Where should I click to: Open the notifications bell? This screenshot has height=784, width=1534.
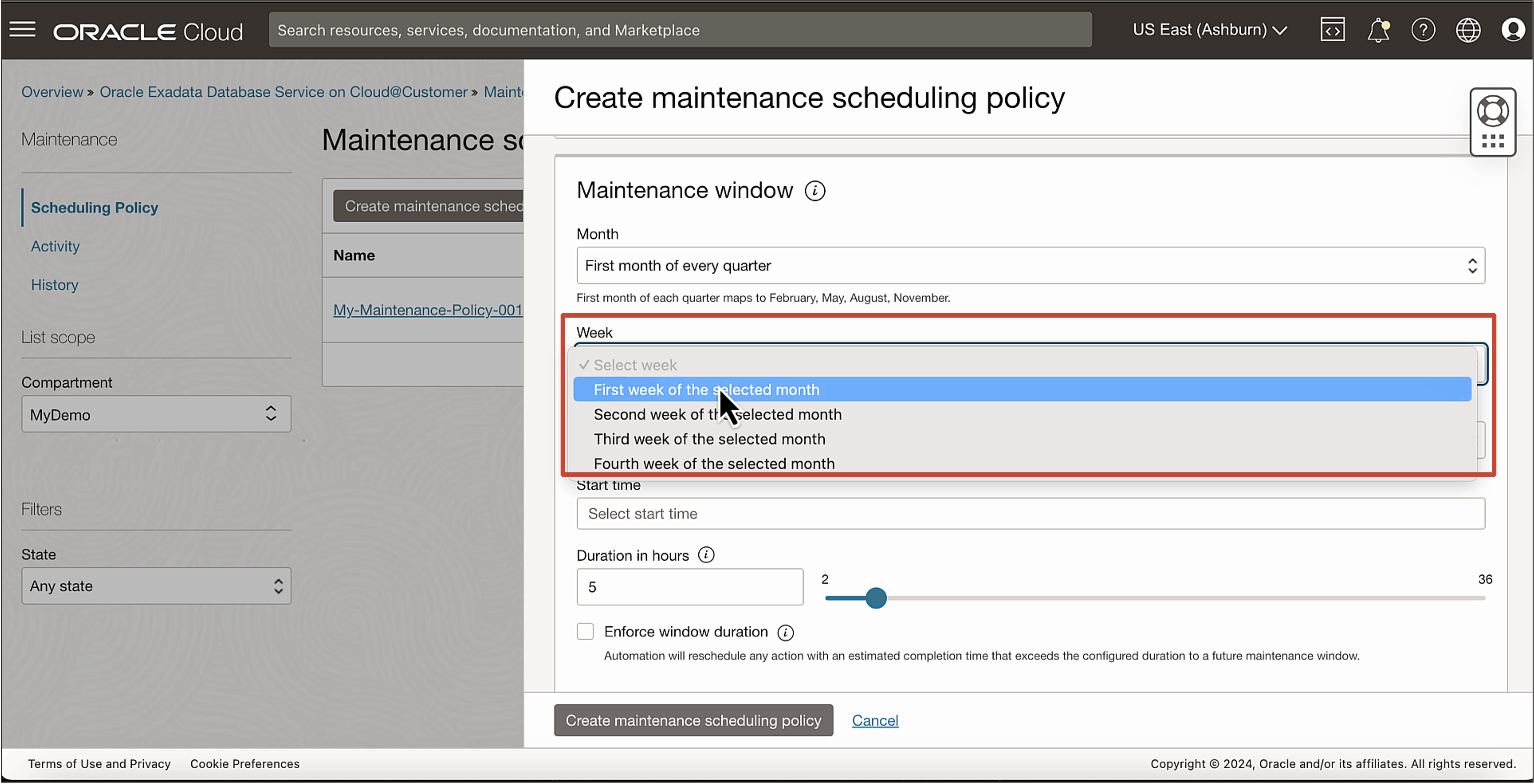coord(1378,29)
